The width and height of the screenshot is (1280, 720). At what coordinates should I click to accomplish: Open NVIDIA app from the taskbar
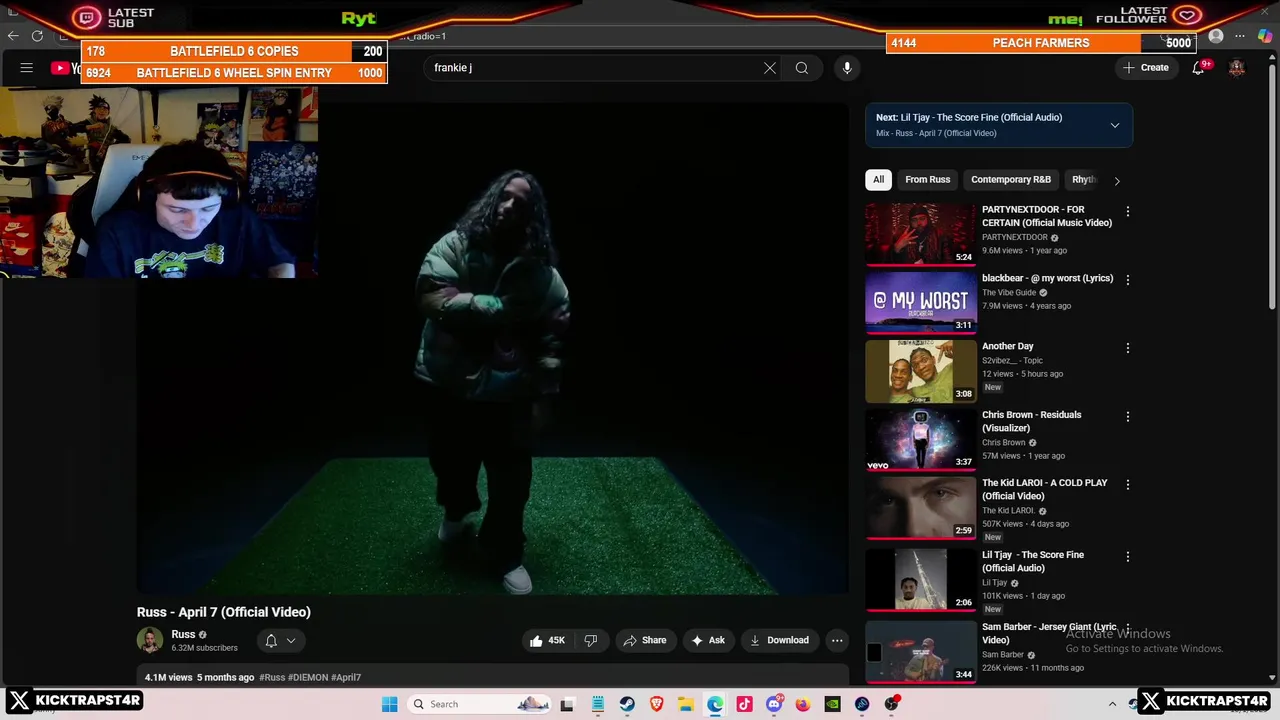tap(832, 704)
